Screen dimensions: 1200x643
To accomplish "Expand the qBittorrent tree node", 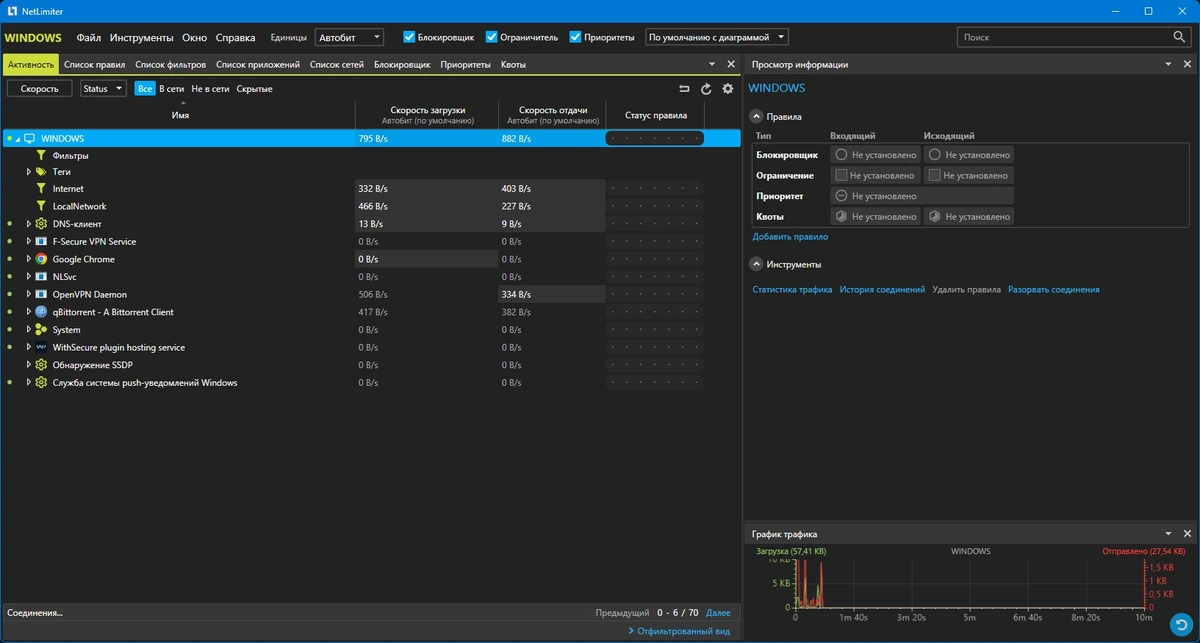I will click(x=29, y=312).
